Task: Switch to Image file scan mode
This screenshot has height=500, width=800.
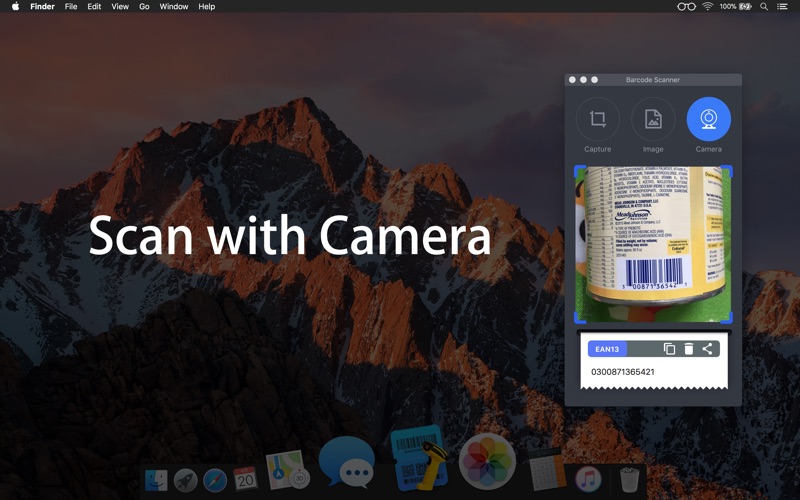Action: click(x=653, y=120)
